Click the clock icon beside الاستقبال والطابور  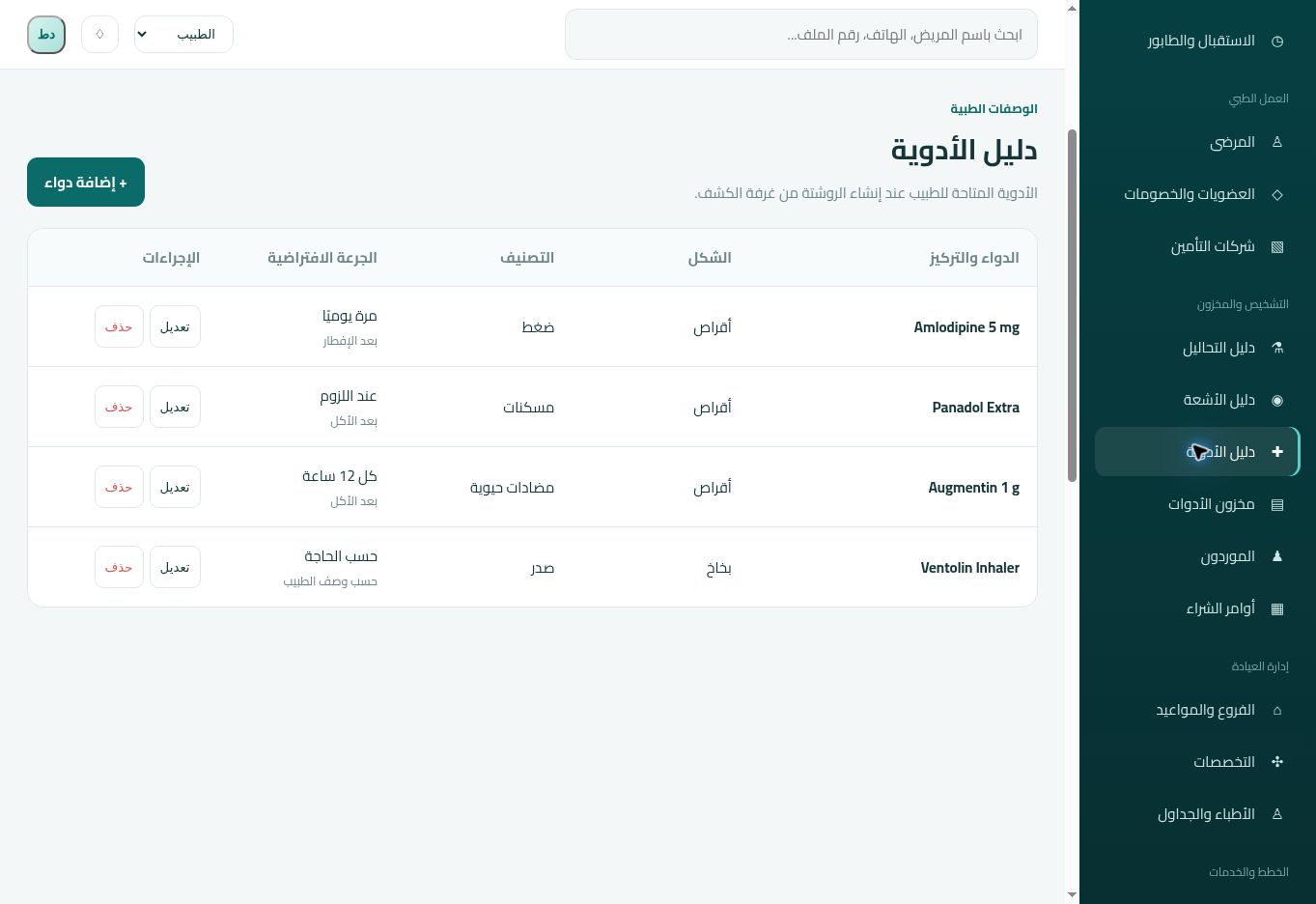click(x=1277, y=41)
